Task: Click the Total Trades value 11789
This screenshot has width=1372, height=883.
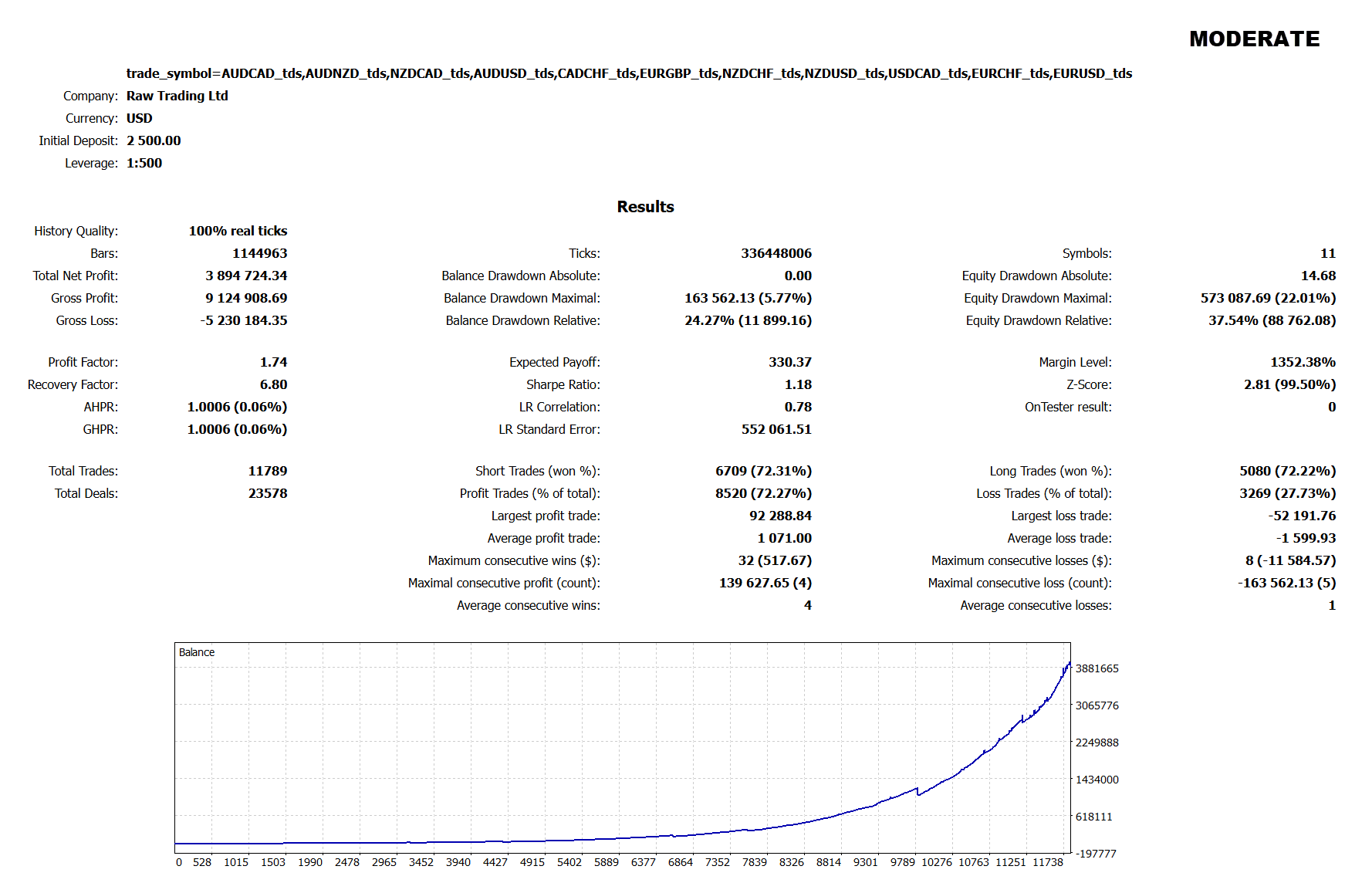Action: [x=267, y=471]
